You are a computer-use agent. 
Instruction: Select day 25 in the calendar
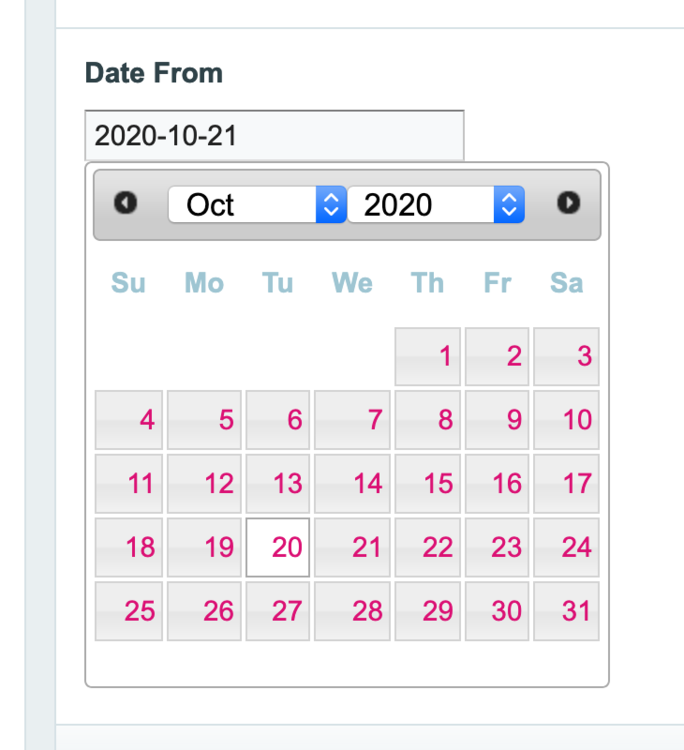[129, 611]
